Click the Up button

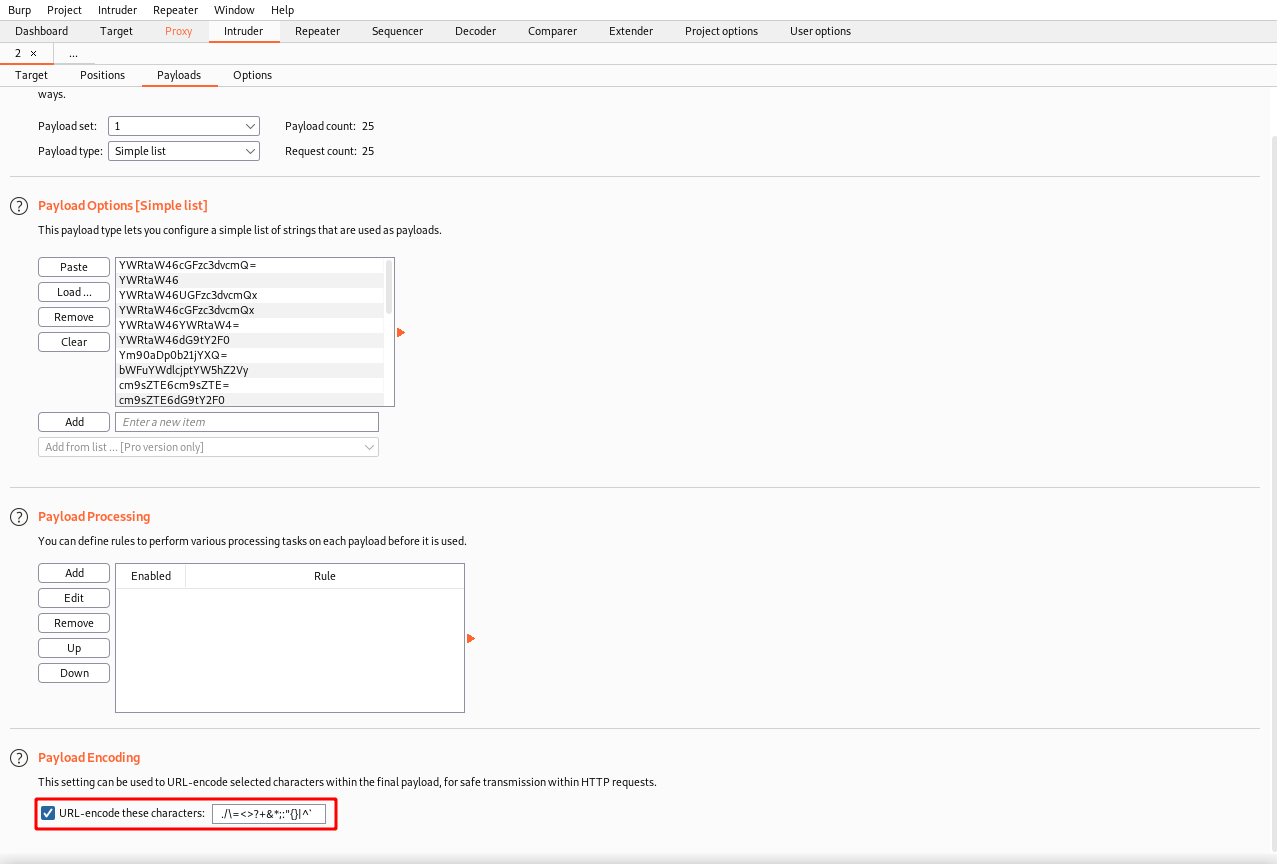74,648
